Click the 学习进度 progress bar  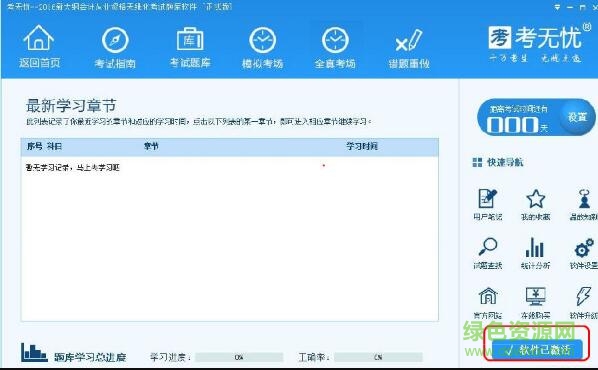[239, 357]
